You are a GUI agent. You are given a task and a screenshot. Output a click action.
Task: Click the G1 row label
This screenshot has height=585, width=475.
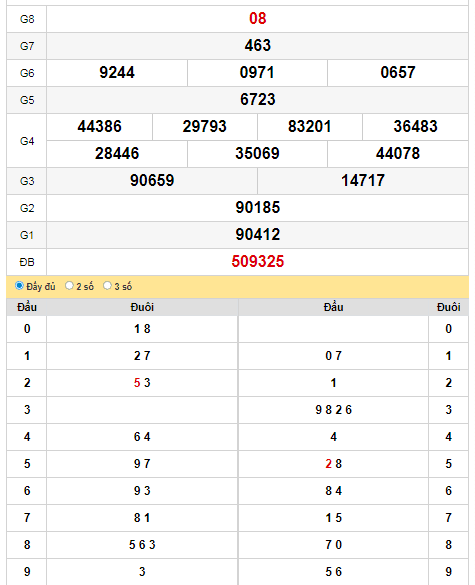point(27,235)
